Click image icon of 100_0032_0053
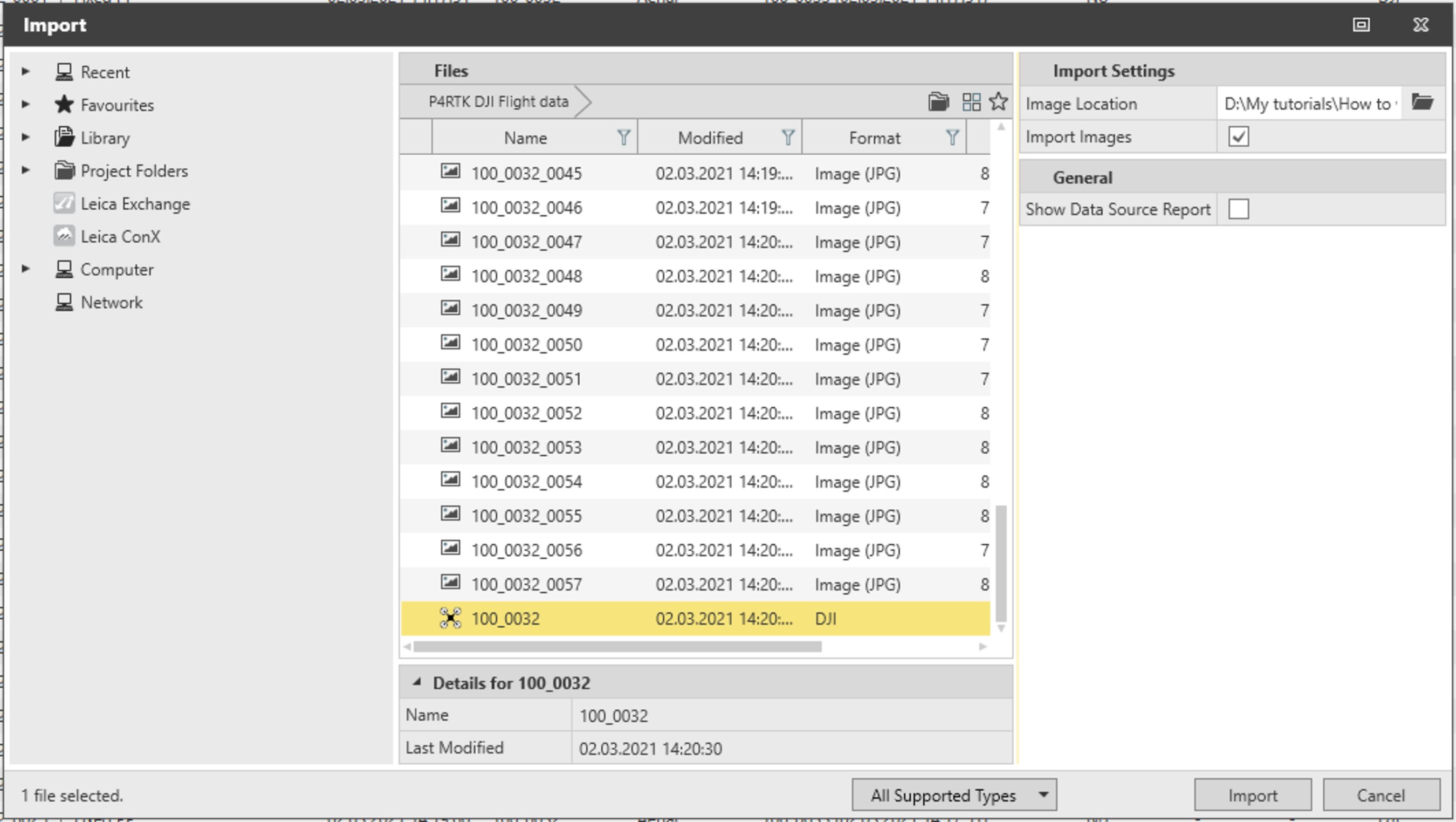This screenshot has width=1456, height=822. click(x=450, y=445)
